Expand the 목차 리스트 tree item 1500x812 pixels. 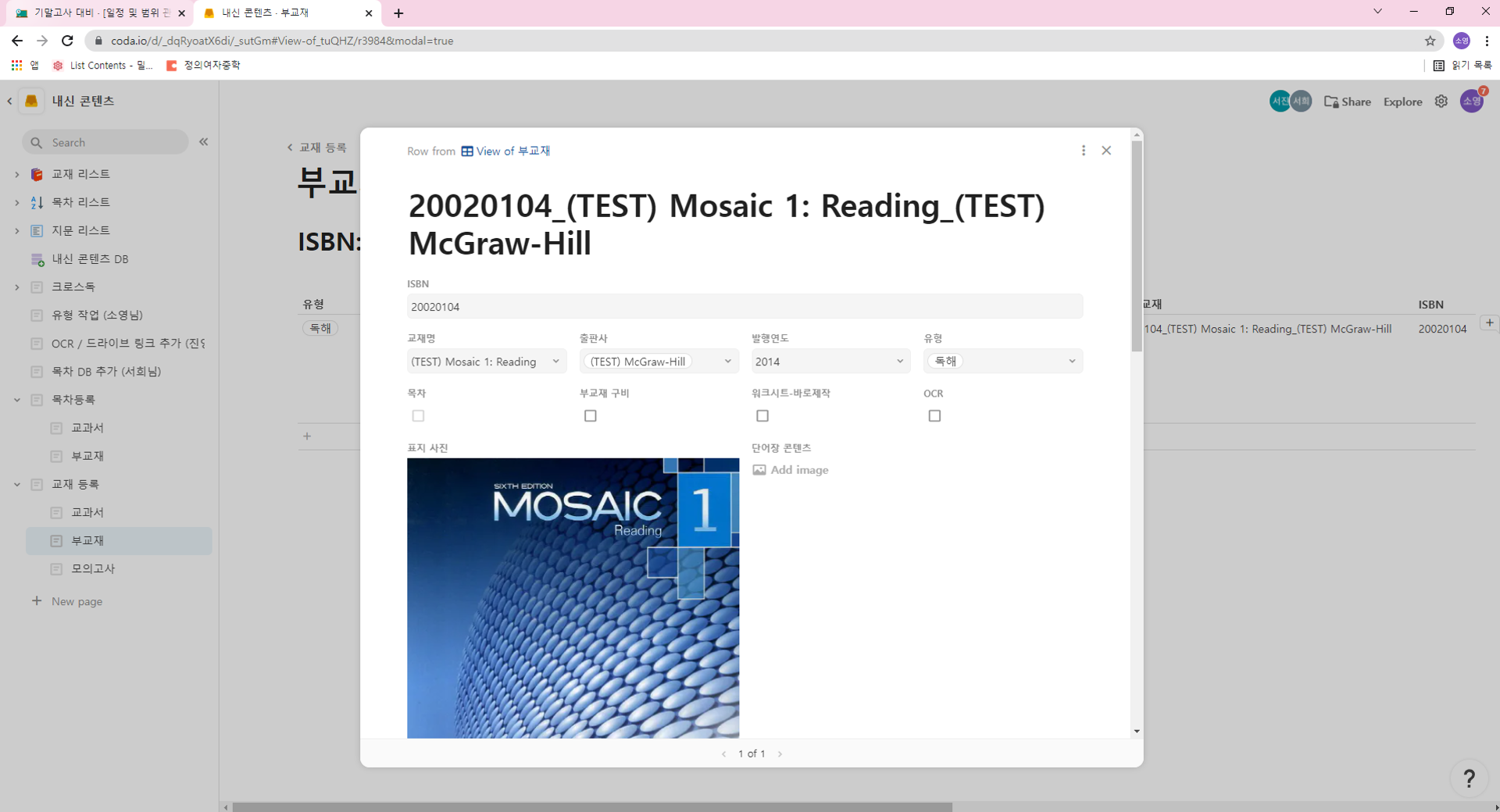[x=17, y=202]
